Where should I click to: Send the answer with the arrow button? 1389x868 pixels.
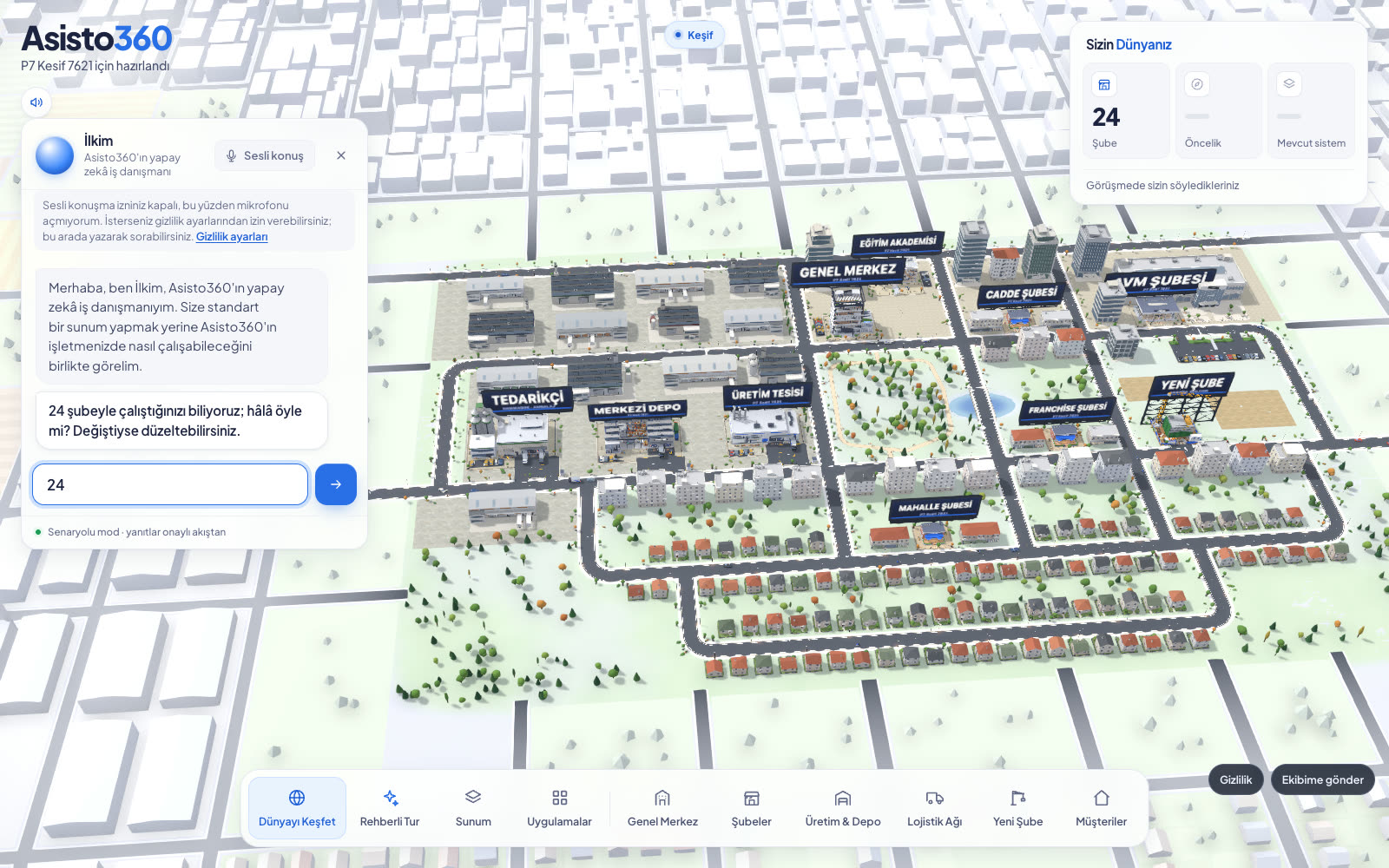coord(336,484)
